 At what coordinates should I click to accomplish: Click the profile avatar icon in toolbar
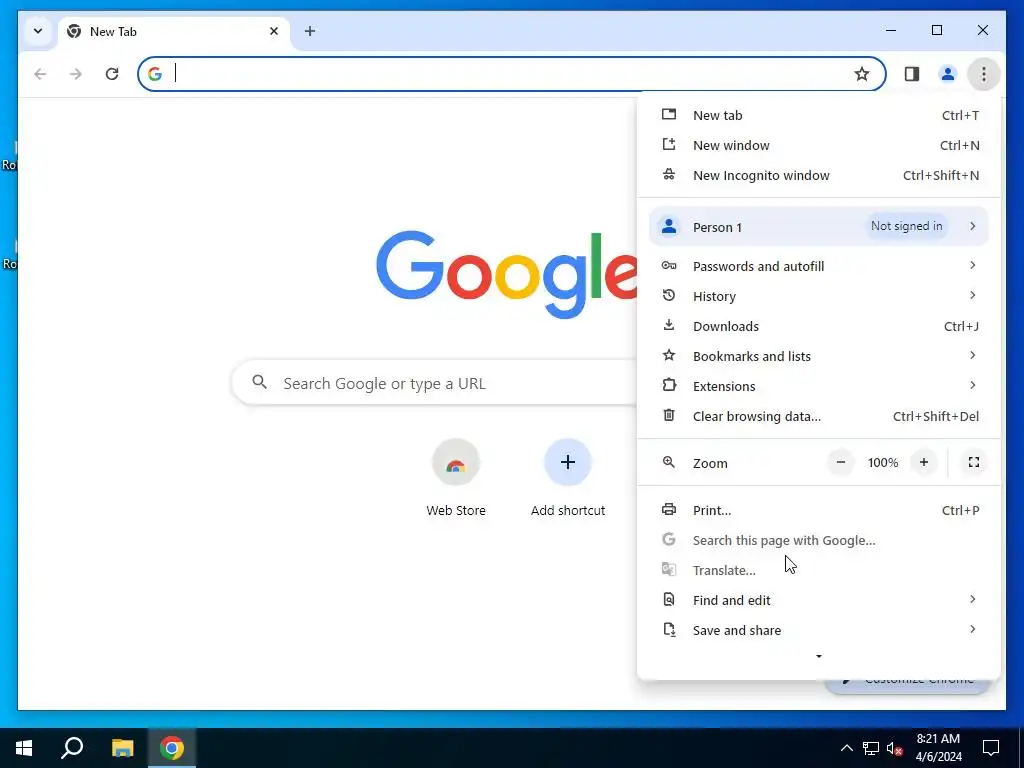pos(948,74)
